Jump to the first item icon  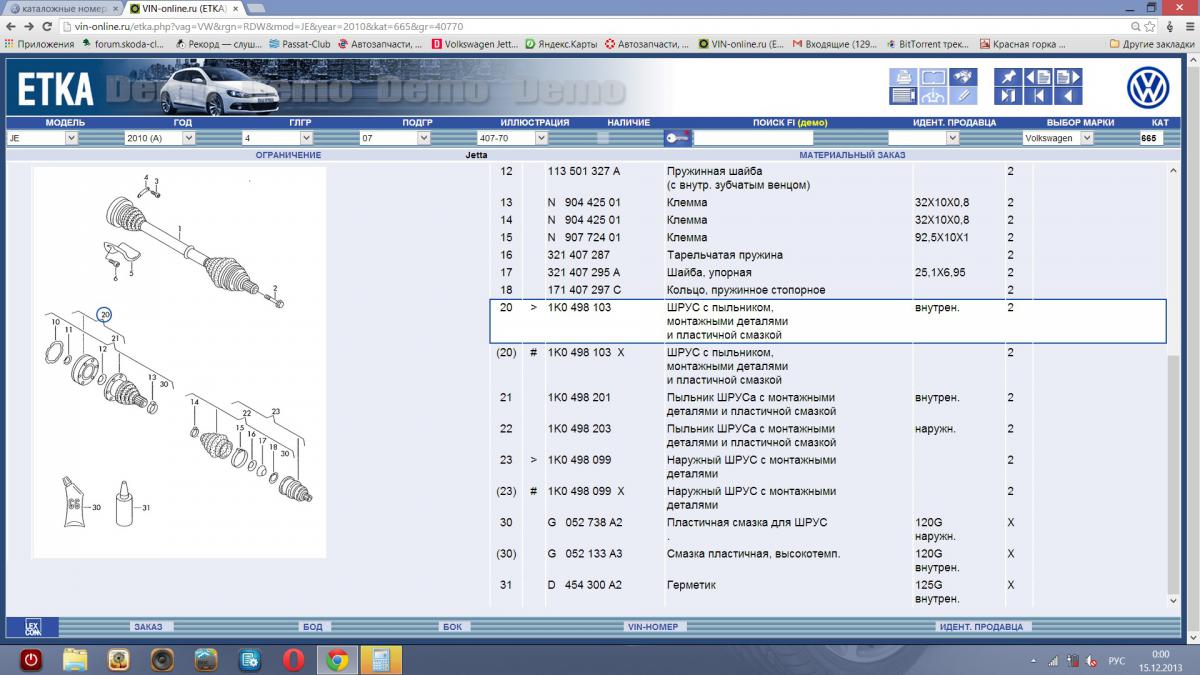click(x=1038, y=96)
